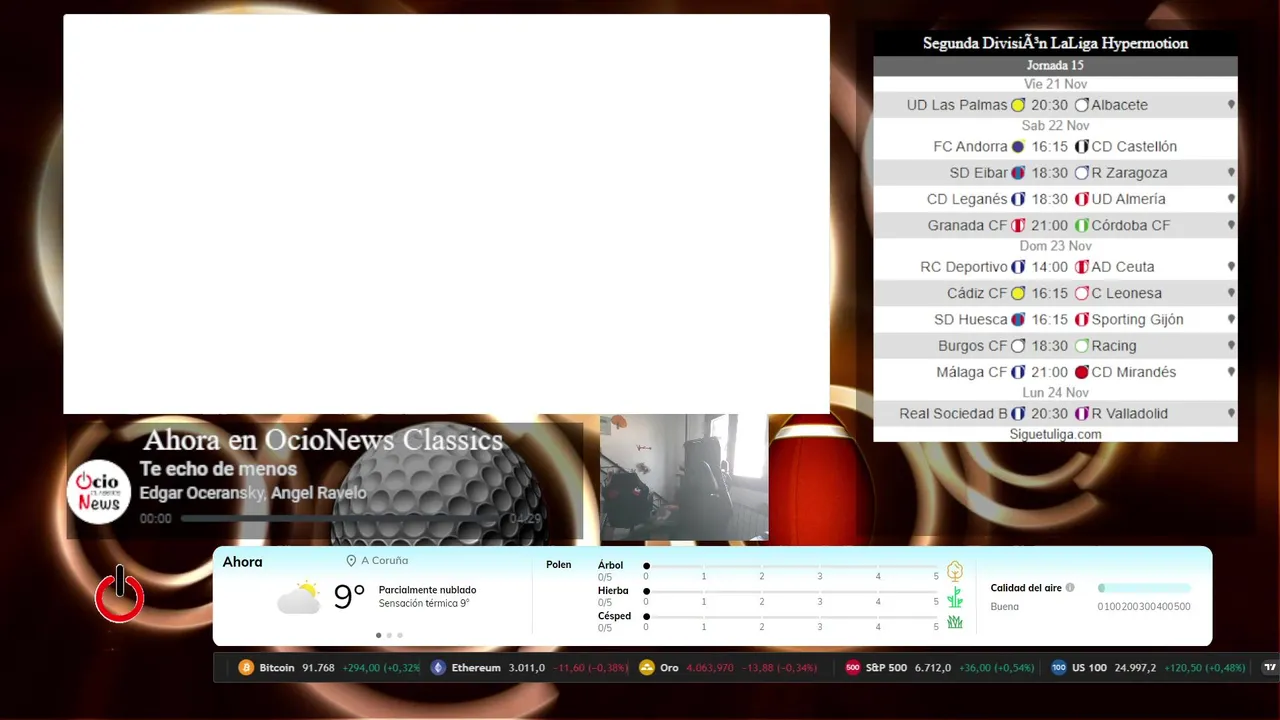Click the Dom 23 Nov date row
Viewport: 1280px width, 720px height.
(1055, 246)
